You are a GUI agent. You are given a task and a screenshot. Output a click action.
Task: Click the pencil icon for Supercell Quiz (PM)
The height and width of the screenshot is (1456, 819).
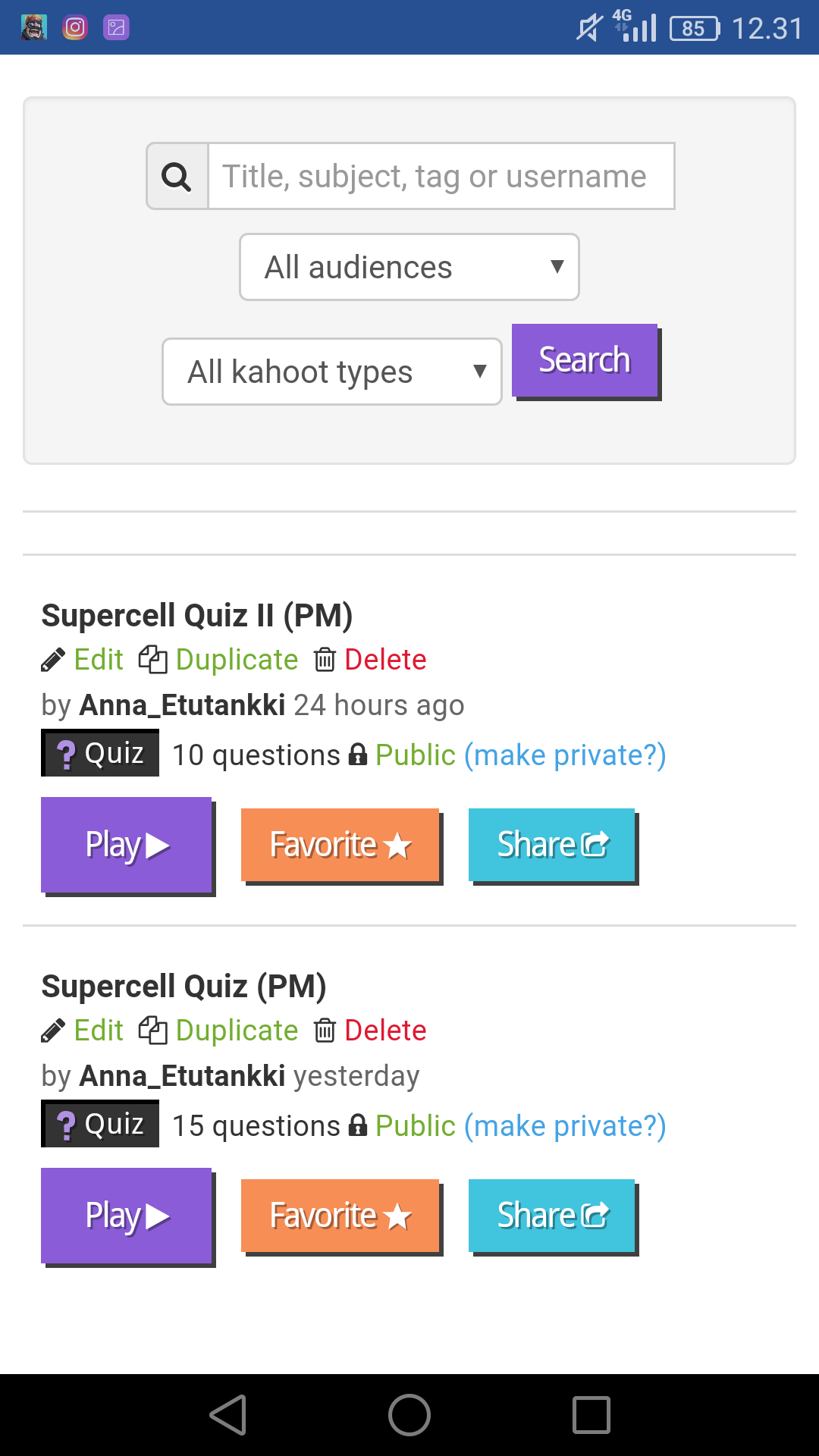point(53,1031)
